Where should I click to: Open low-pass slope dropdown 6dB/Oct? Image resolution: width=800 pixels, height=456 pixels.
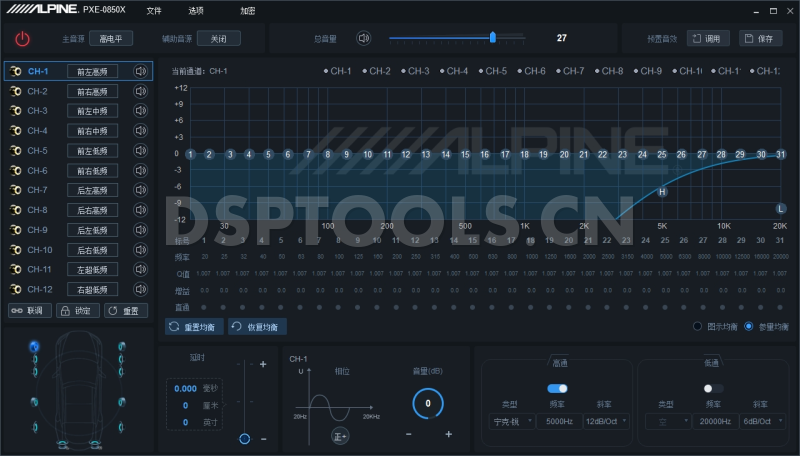point(762,421)
